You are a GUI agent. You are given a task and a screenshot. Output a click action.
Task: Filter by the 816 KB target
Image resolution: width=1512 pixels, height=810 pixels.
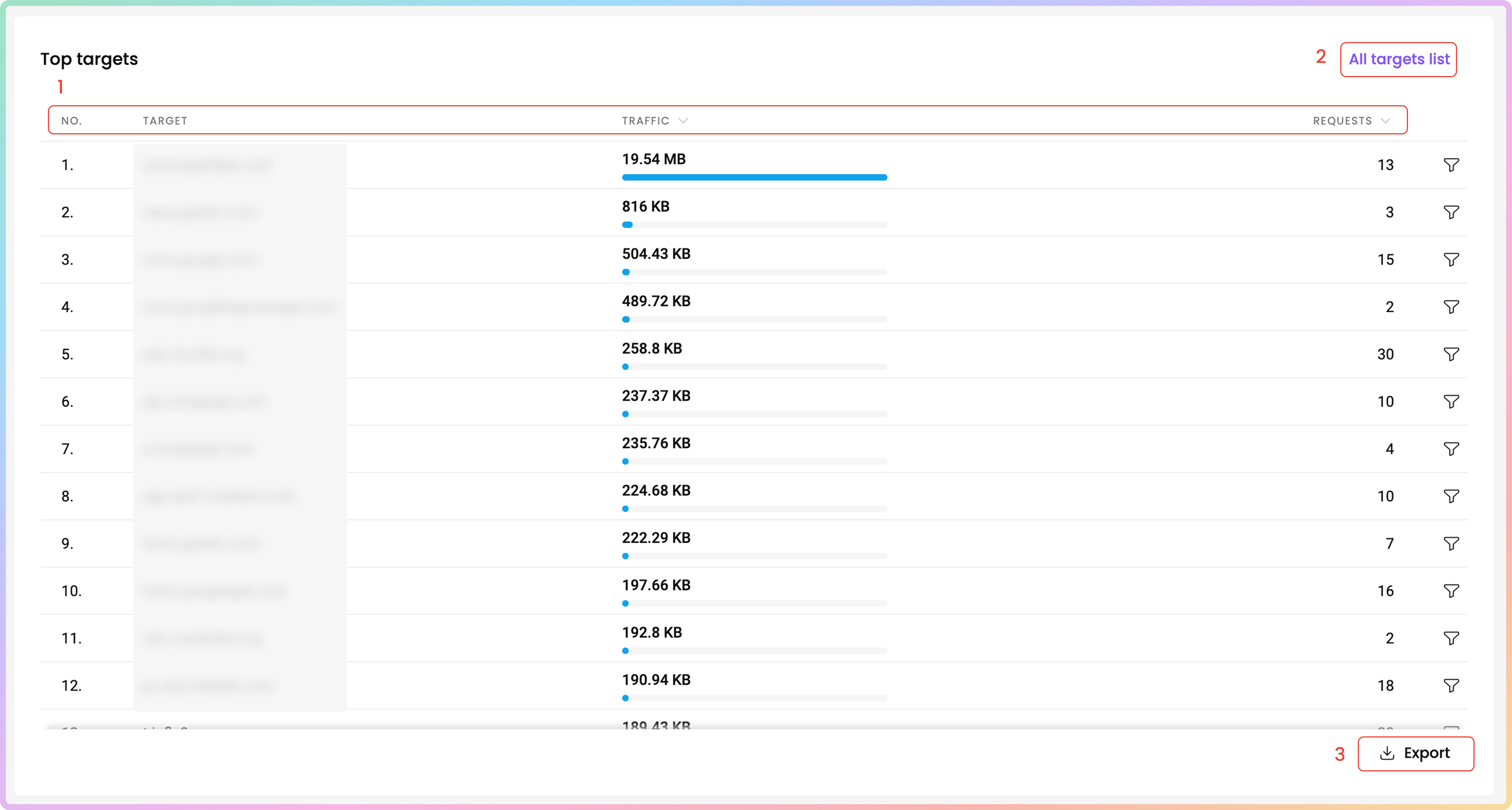point(1451,212)
